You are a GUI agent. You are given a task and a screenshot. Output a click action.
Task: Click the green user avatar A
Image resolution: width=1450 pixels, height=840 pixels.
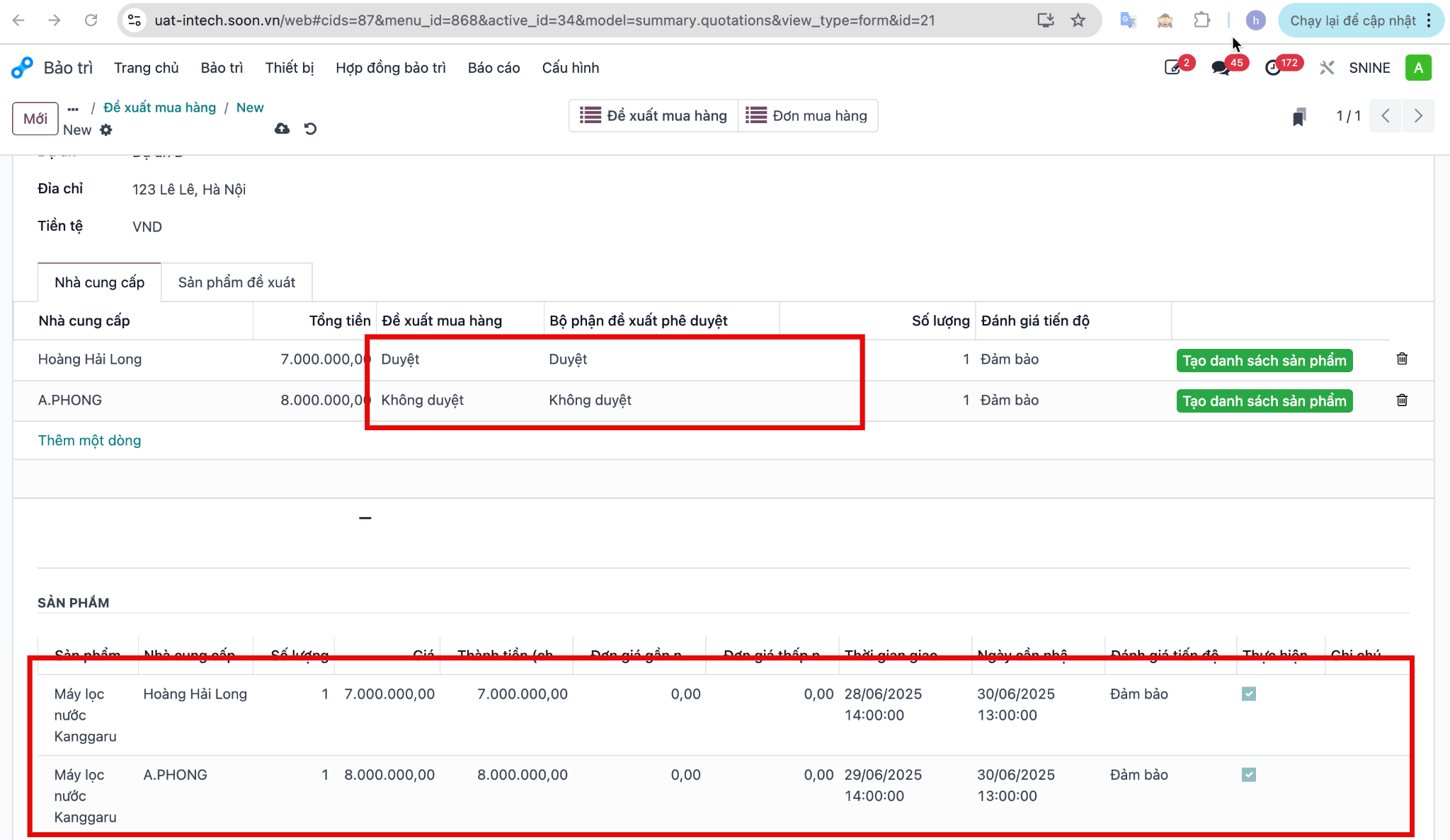point(1418,68)
